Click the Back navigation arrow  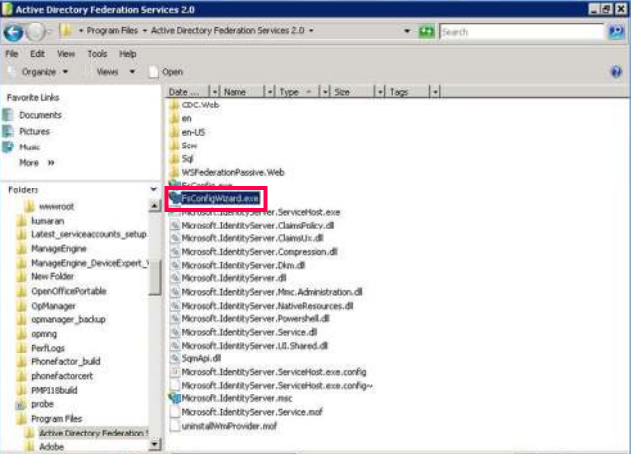[x=13, y=31]
